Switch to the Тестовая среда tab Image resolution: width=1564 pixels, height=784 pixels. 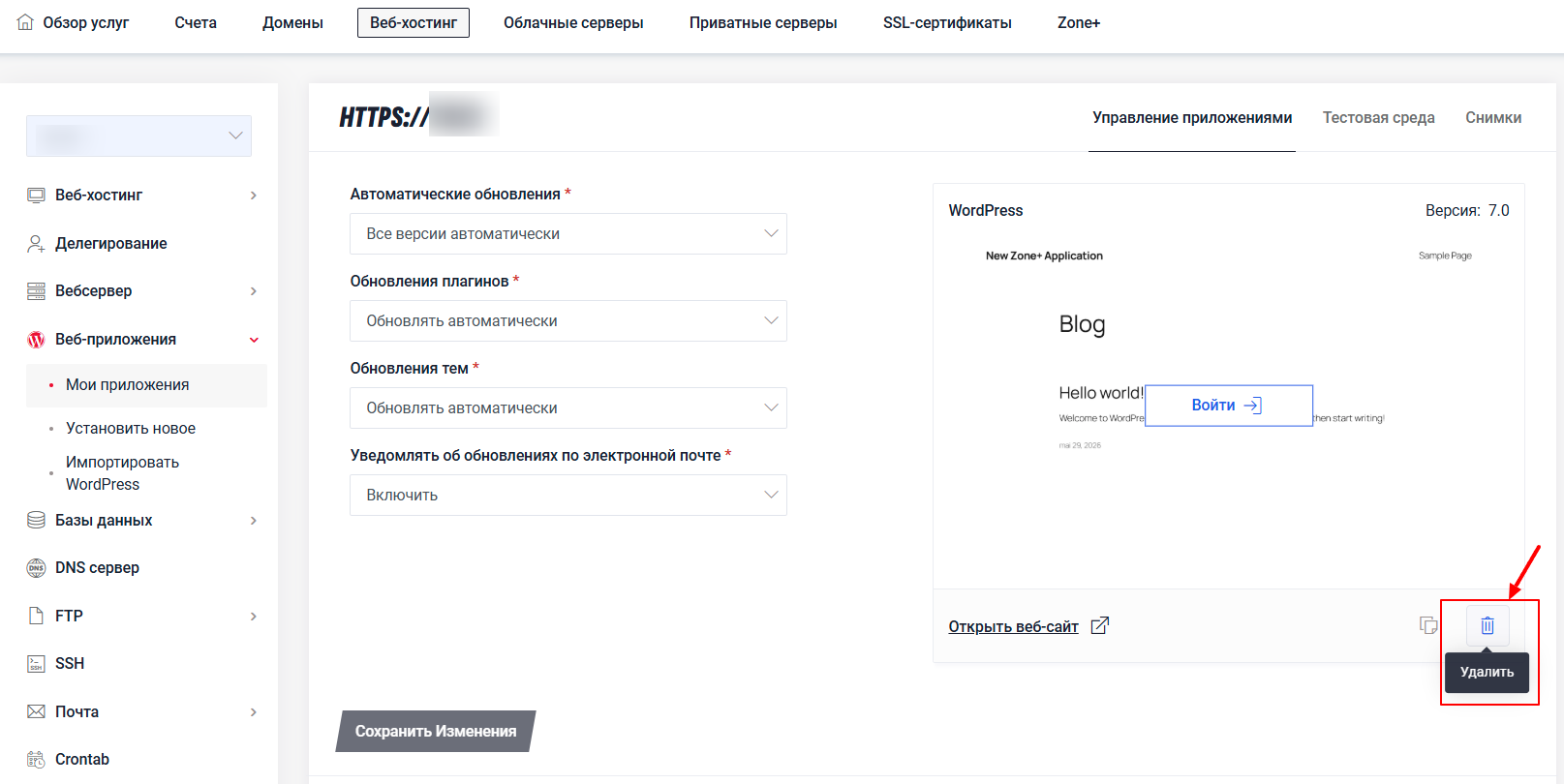1379,117
